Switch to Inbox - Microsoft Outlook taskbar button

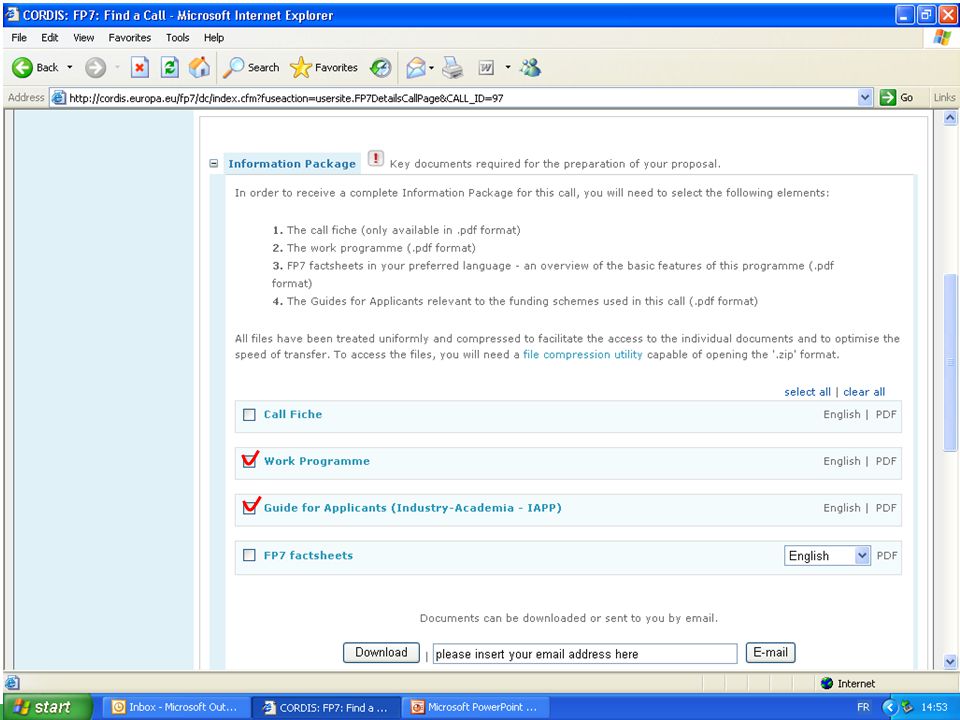click(175, 707)
